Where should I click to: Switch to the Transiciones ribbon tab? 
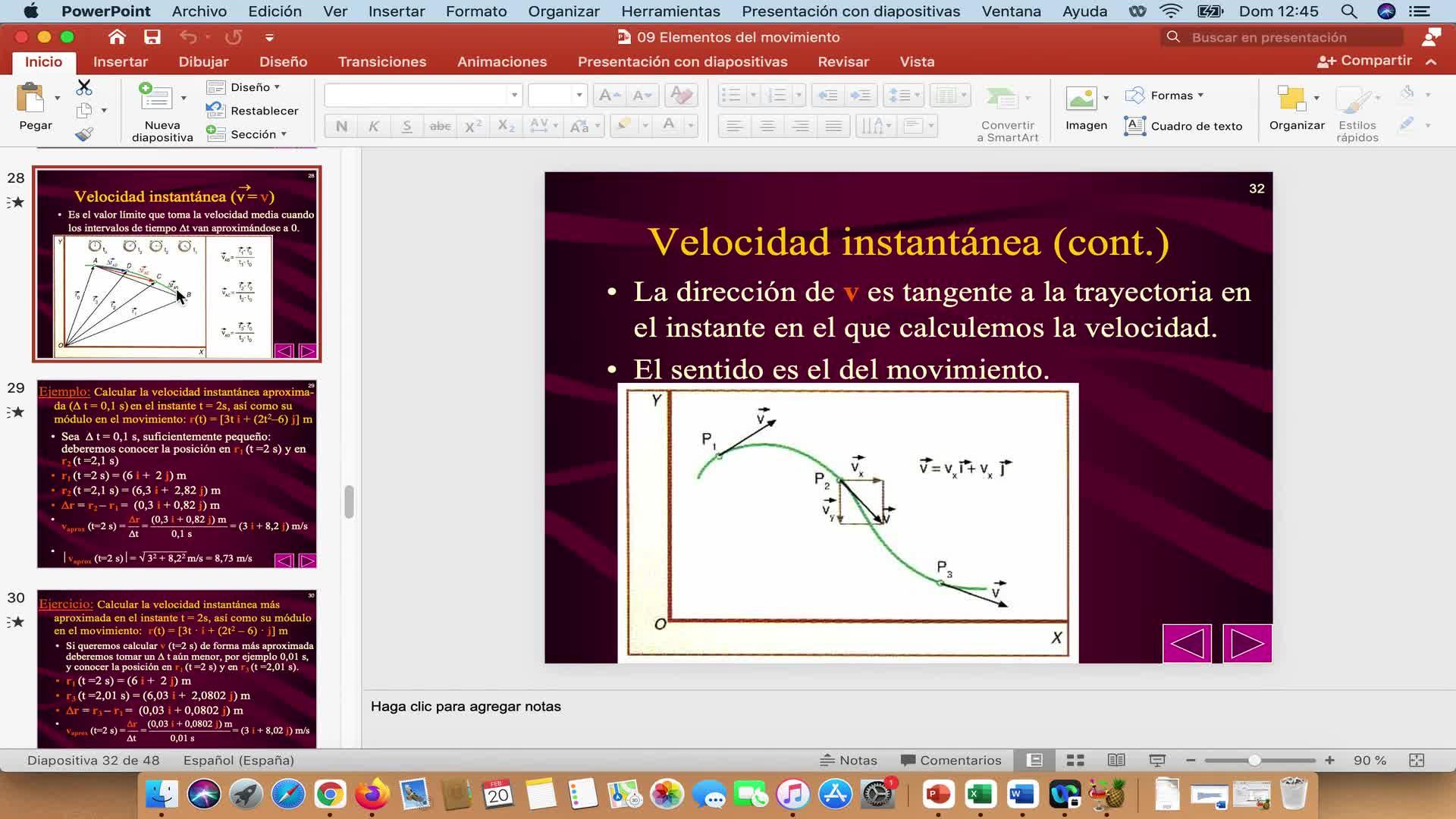(x=381, y=61)
